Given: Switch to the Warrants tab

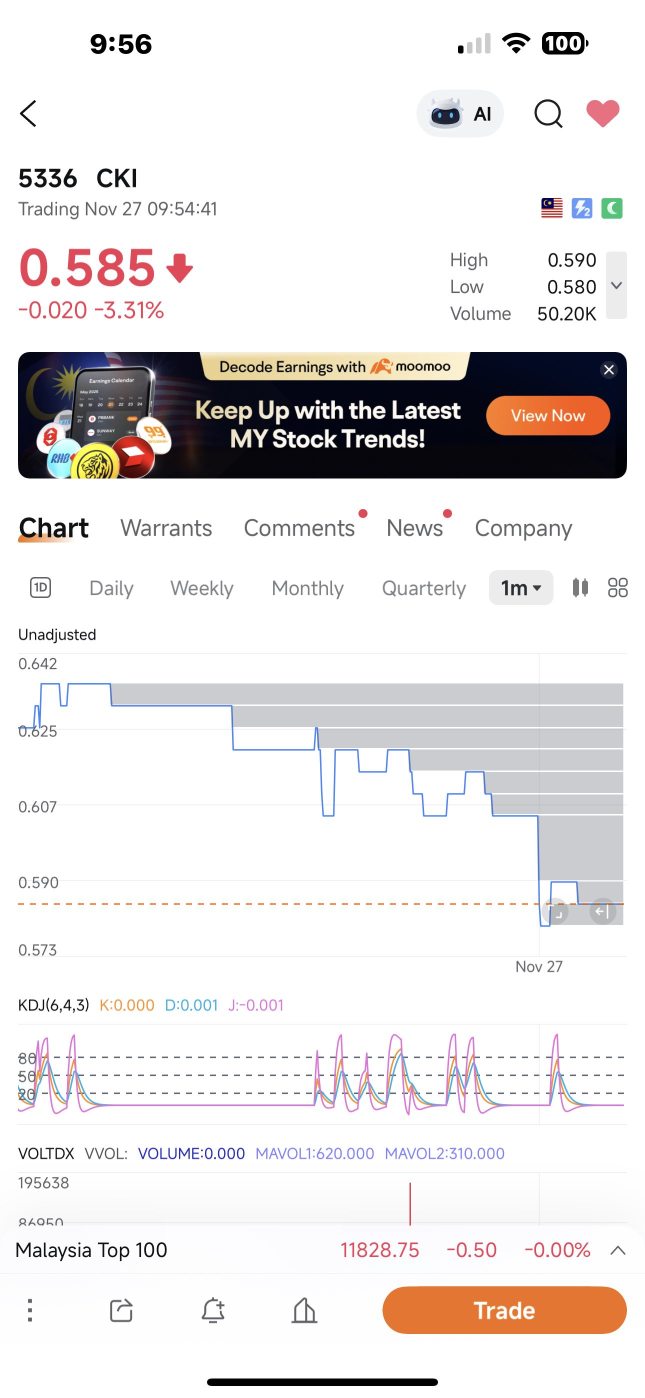Looking at the screenshot, I should tap(166, 528).
